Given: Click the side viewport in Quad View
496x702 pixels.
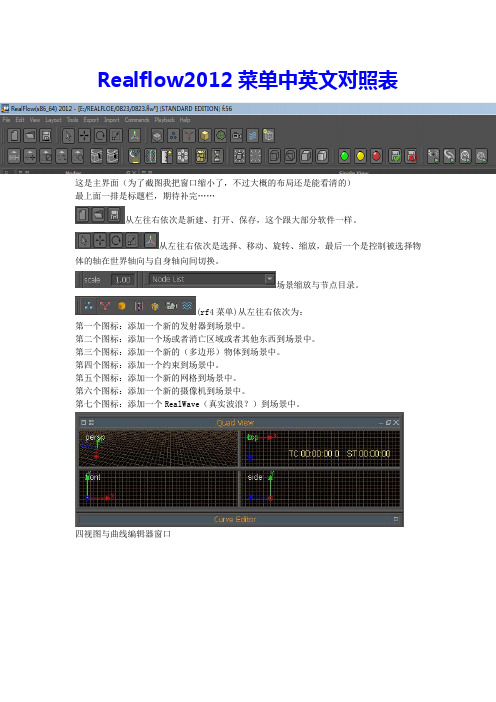Looking at the screenshot, I should [321, 488].
